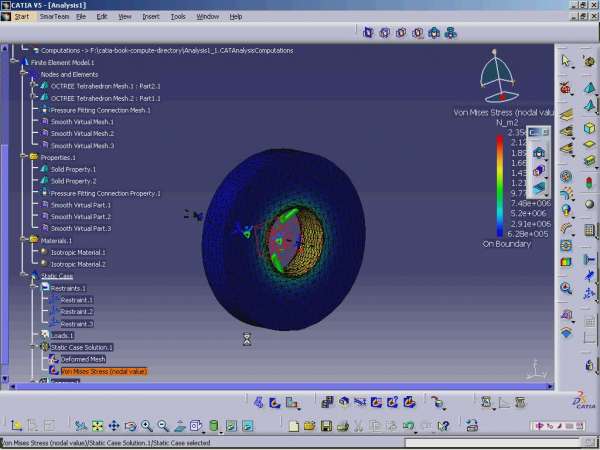Viewport: 600px width, 450px height.
Task: Select Restraint.2 in the tree
Action: tap(77, 312)
